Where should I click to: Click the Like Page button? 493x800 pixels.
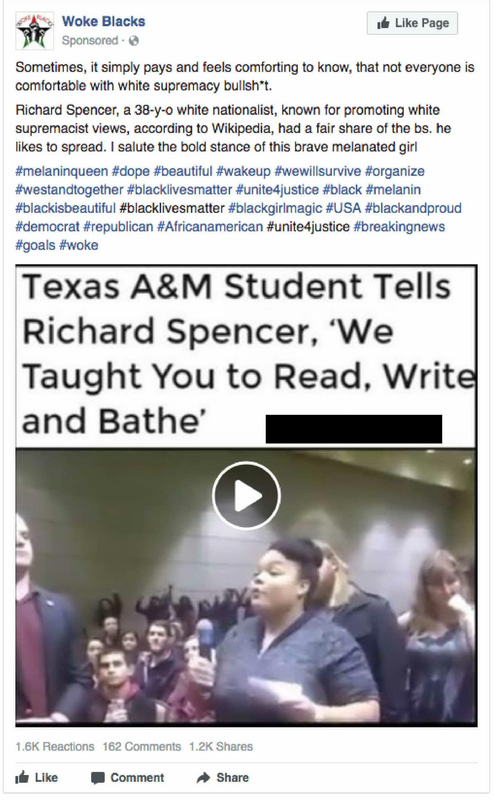(x=412, y=23)
